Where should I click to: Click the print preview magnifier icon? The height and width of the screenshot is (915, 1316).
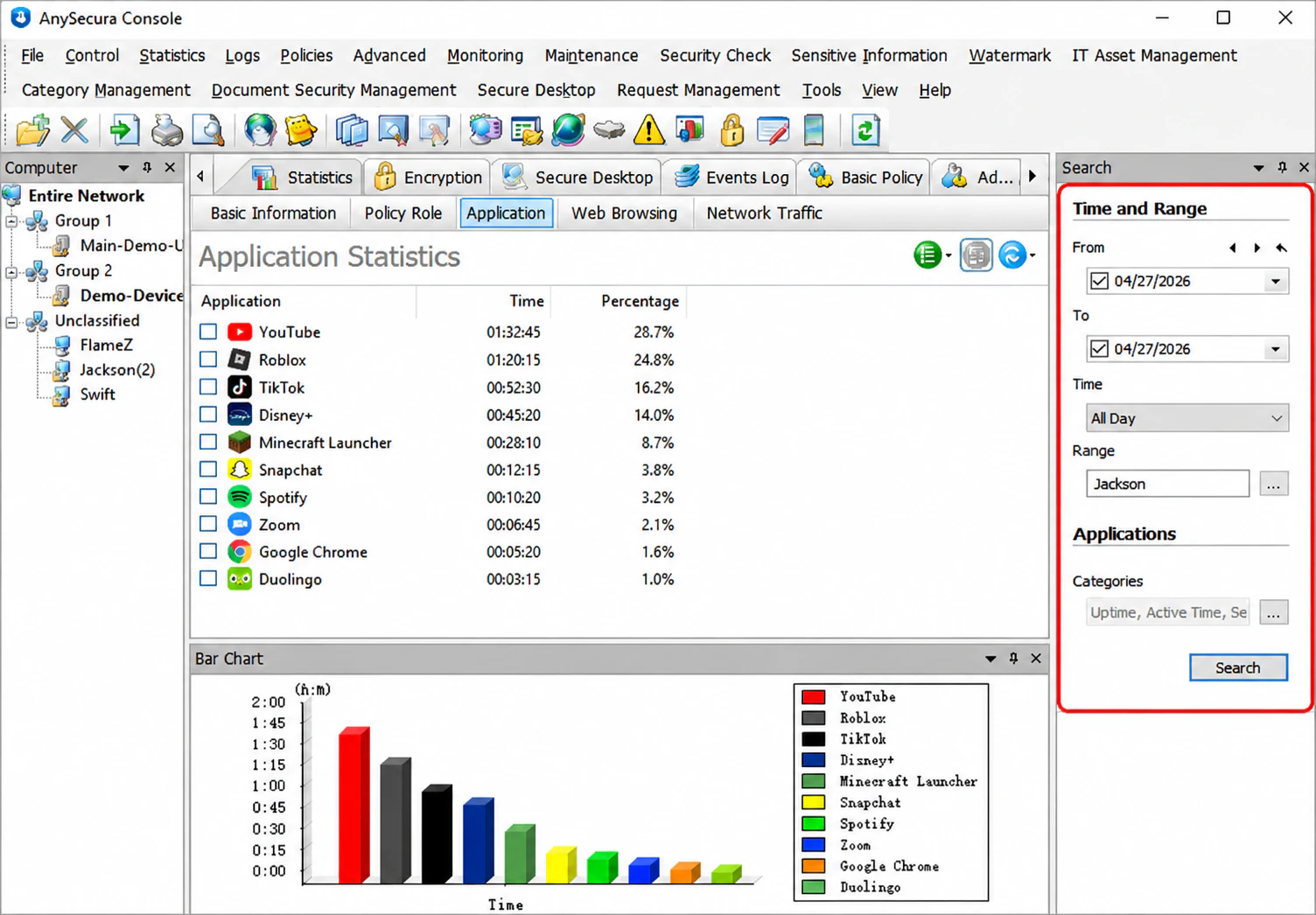[208, 130]
